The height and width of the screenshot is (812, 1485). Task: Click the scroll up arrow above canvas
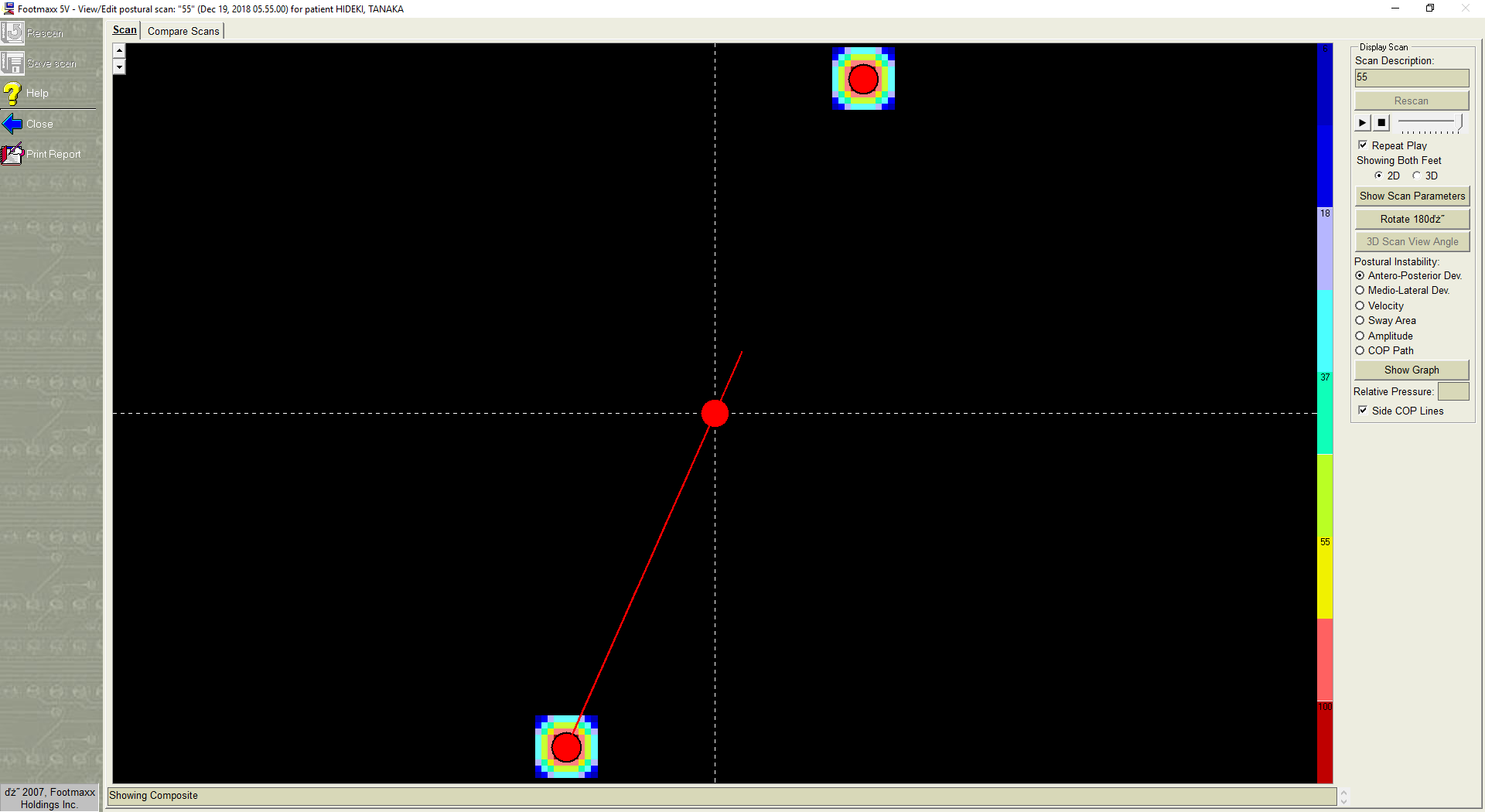click(x=119, y=51)
